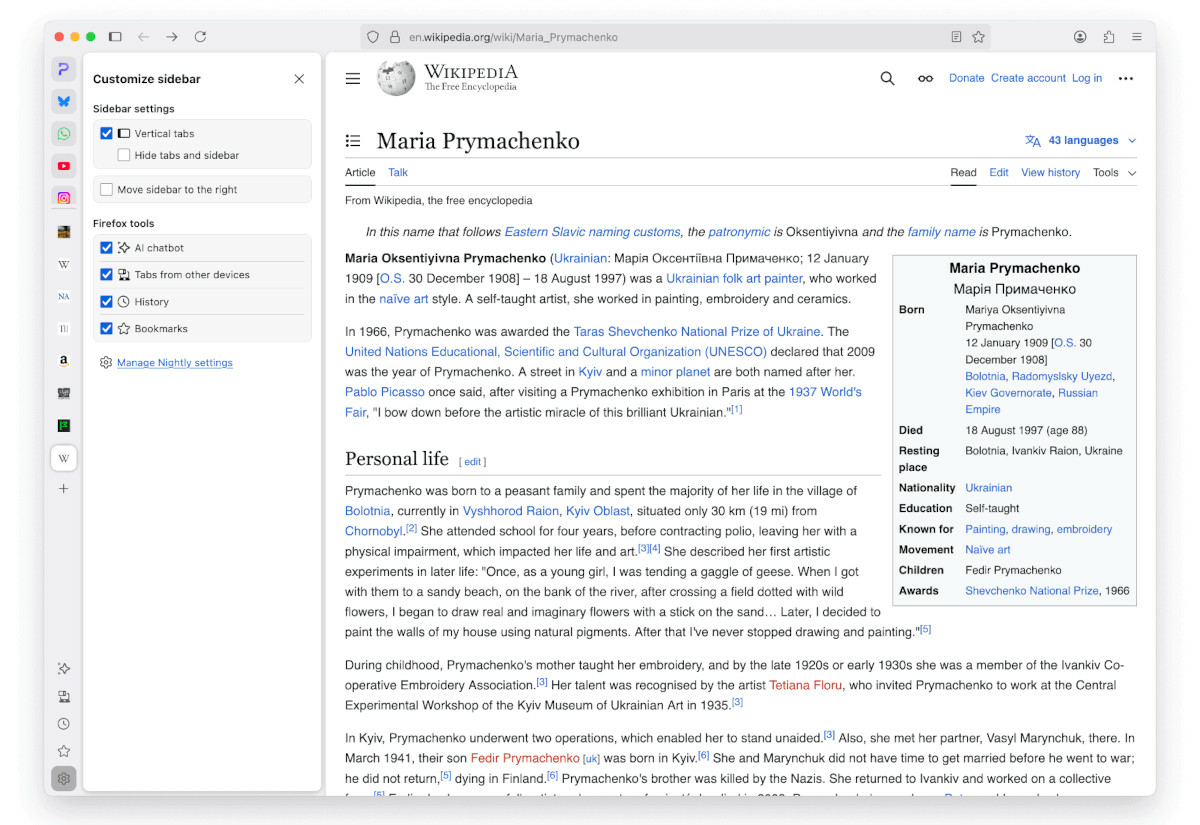This screenshot has width=1200, height=825.
Task: Uncheck the Vertical tabs checkbox
Action: 107,133
